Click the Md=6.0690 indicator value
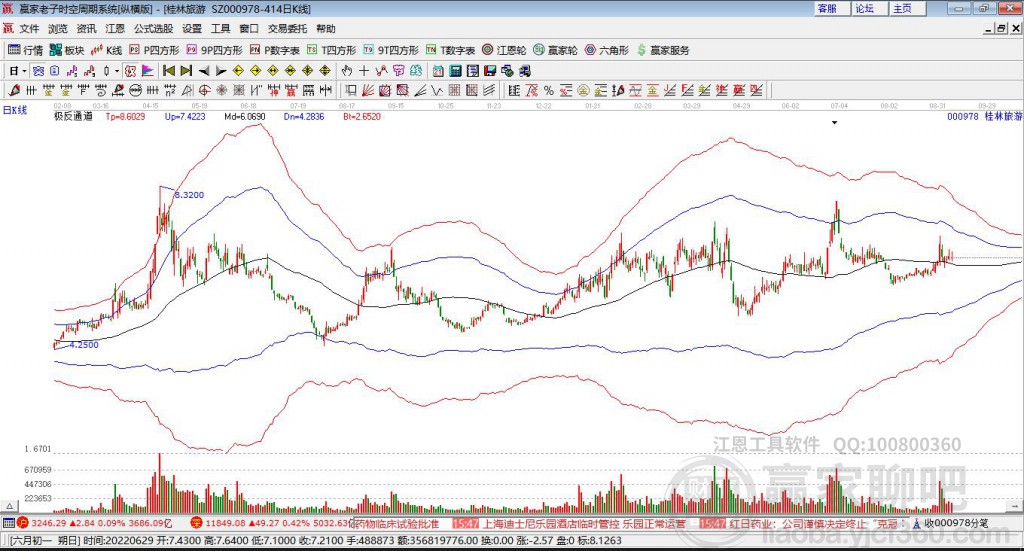The image size is (1024, 551). [x=245, y=116]
